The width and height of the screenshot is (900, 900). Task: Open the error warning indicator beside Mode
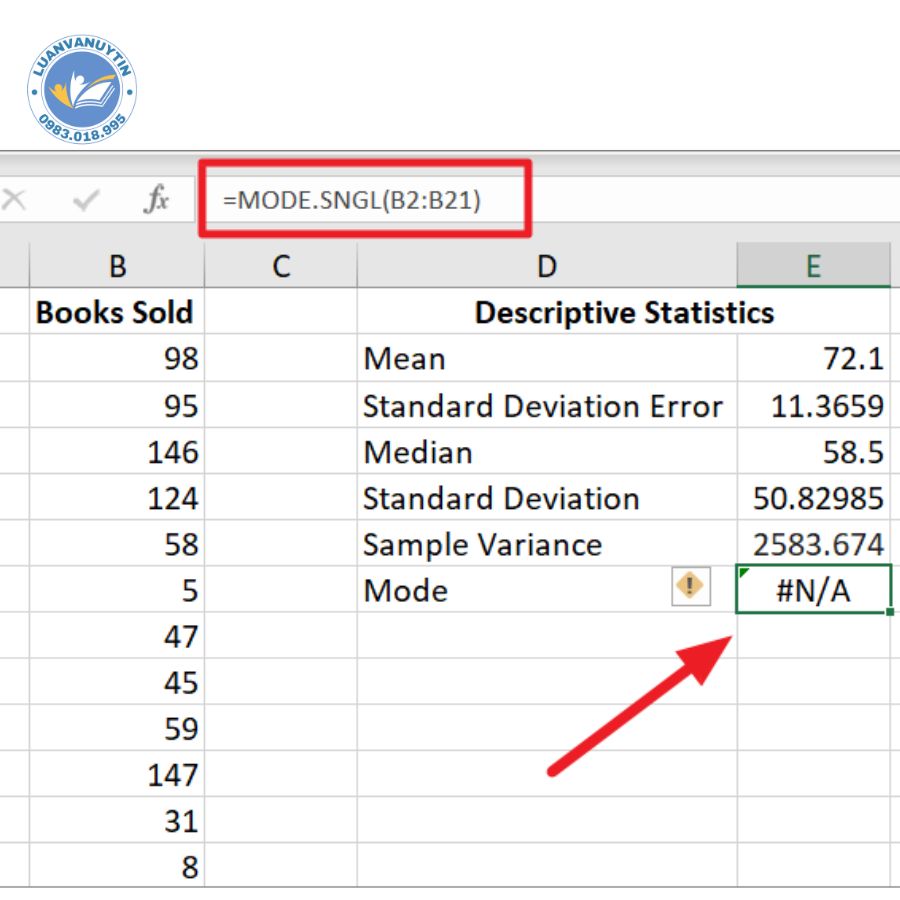pos(690,586)
